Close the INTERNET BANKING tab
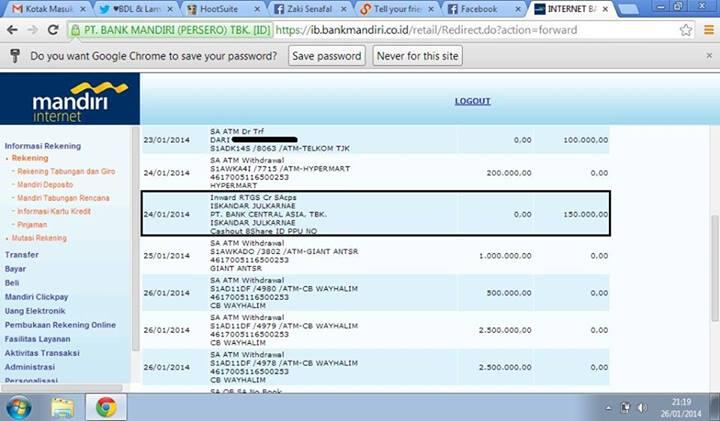This screenshot has width=720, height=421. (x=606, y=9)
